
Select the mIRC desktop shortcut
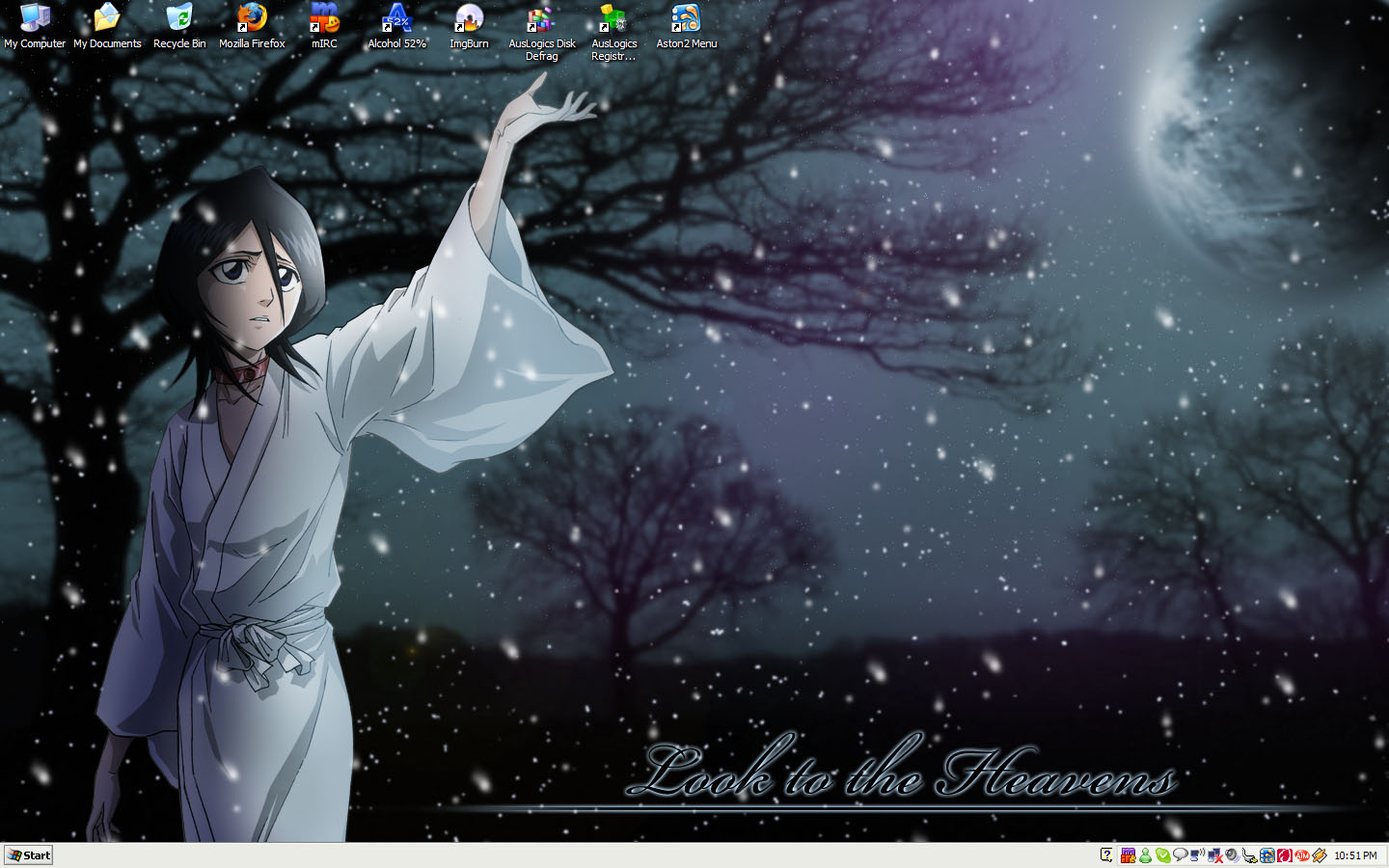point(324,19)
